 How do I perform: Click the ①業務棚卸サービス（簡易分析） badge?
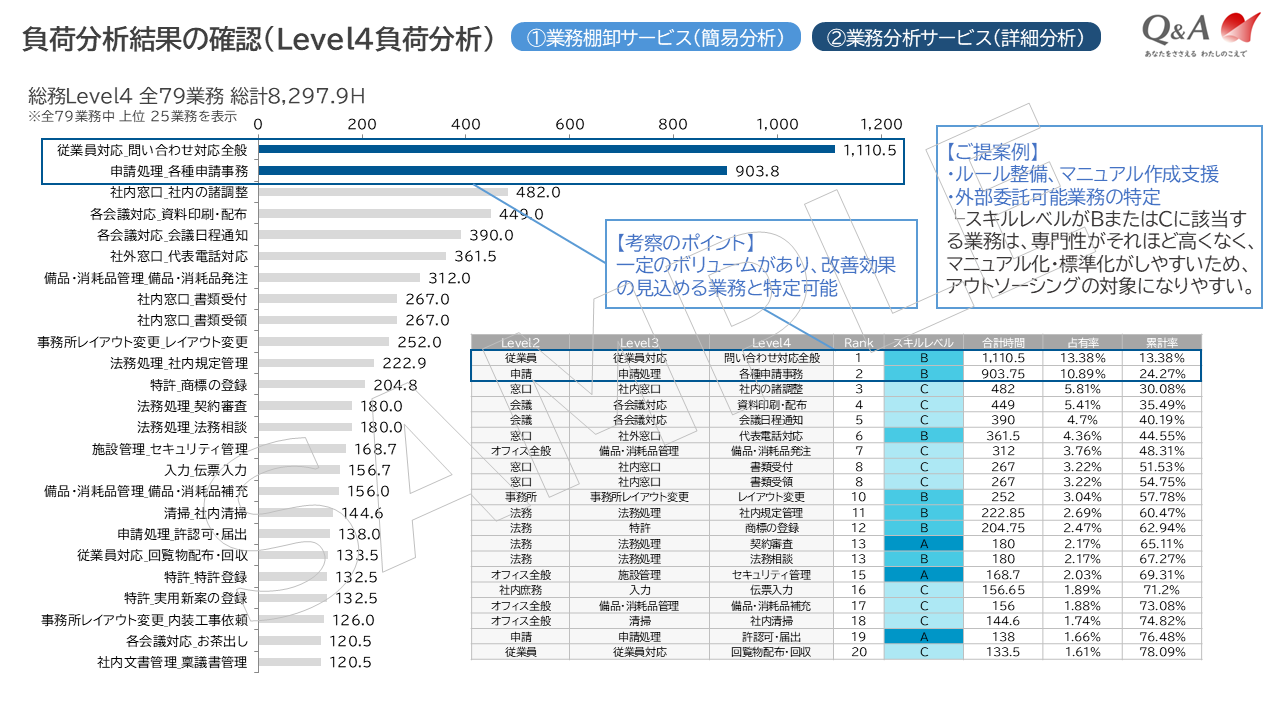click(x=655, y=36)
